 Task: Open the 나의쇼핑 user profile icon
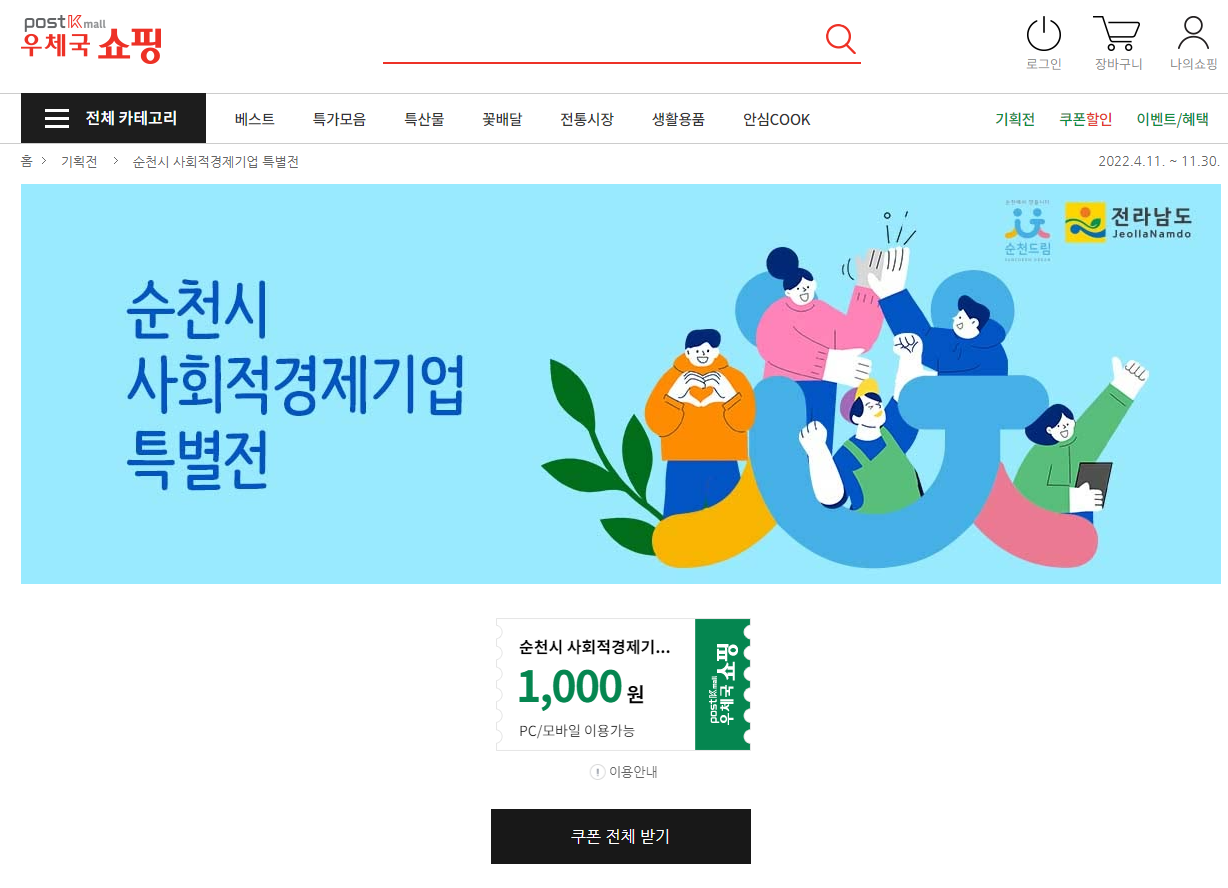point(1193,33)
